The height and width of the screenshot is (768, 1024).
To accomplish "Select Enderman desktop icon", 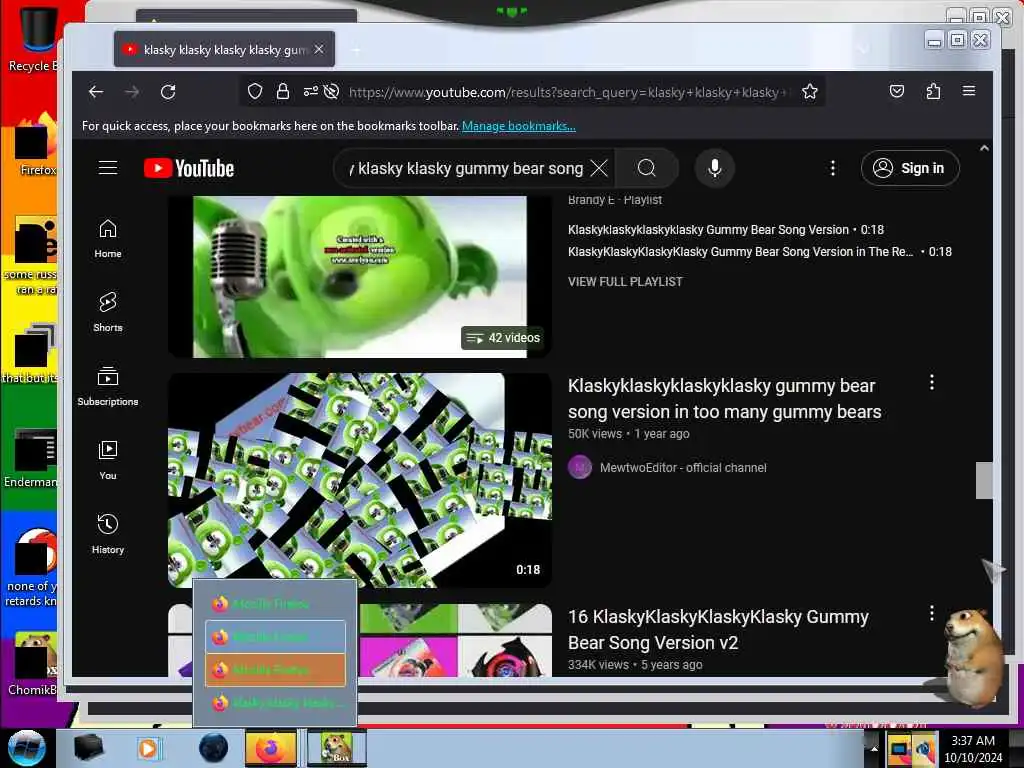I will point(30,458).
